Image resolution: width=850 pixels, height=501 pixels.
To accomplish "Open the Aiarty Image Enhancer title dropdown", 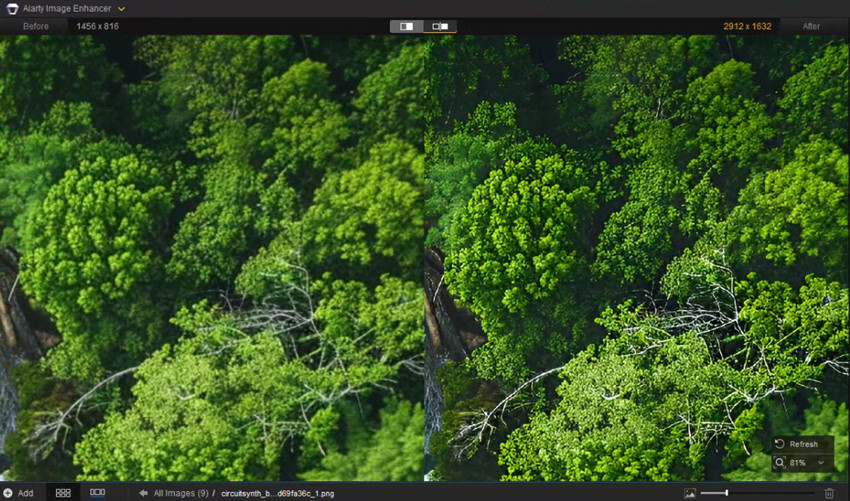I will coord(122,8).
